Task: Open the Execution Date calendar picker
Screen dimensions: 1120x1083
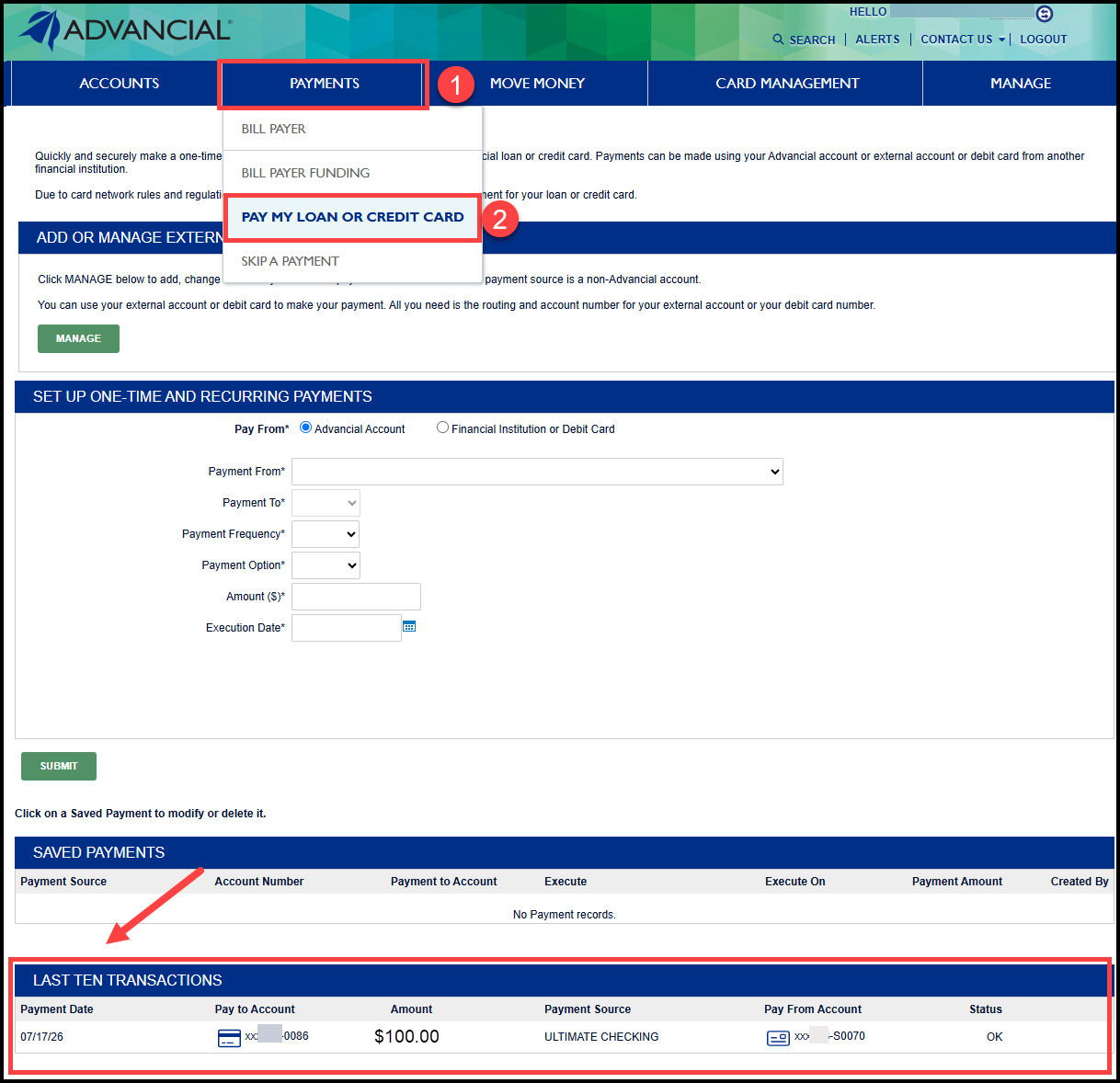Action: 409,626
